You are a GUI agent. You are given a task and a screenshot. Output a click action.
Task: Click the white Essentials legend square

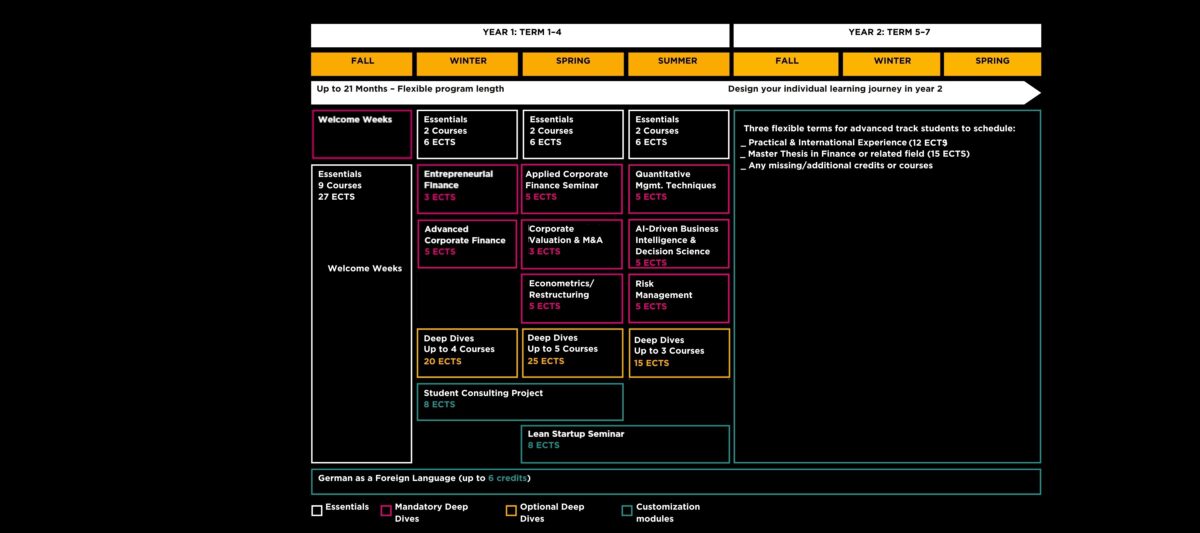point(317,510)
